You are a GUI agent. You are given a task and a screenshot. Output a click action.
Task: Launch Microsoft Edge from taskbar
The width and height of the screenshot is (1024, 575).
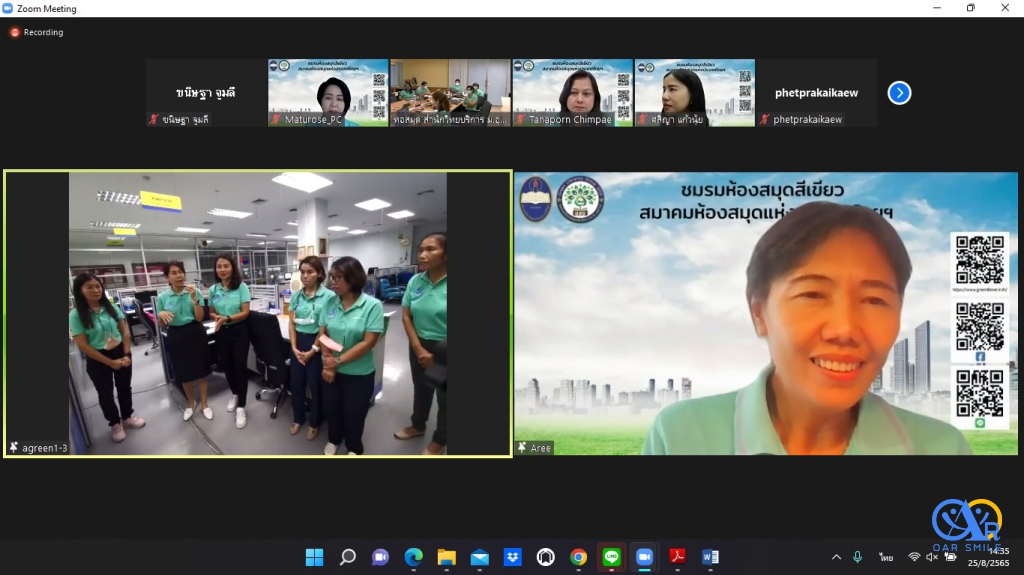pyautogui.click(x=413, y=557)
